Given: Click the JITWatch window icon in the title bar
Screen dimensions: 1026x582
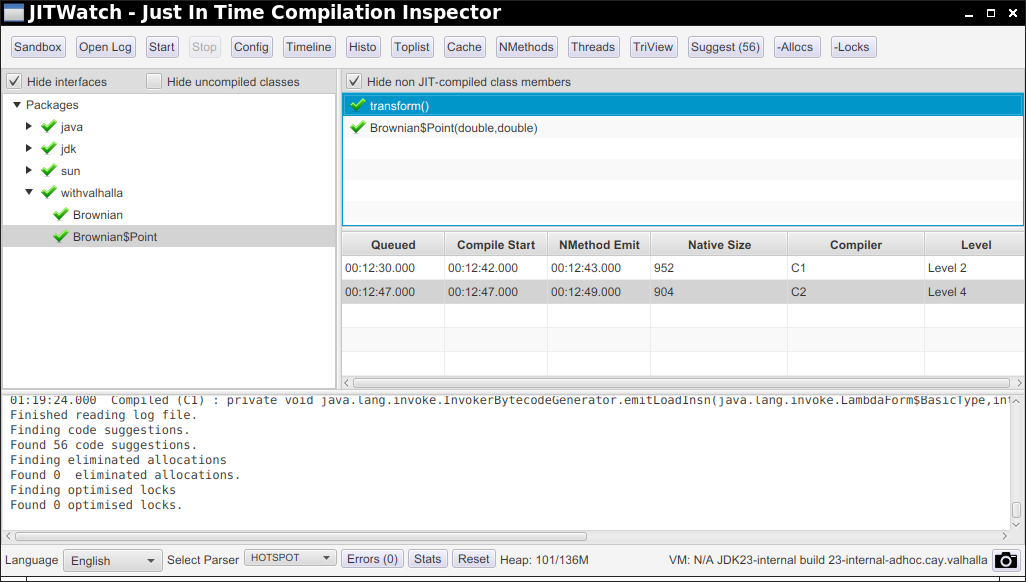Looking at the screenshot, I should [x=14, y=14].
